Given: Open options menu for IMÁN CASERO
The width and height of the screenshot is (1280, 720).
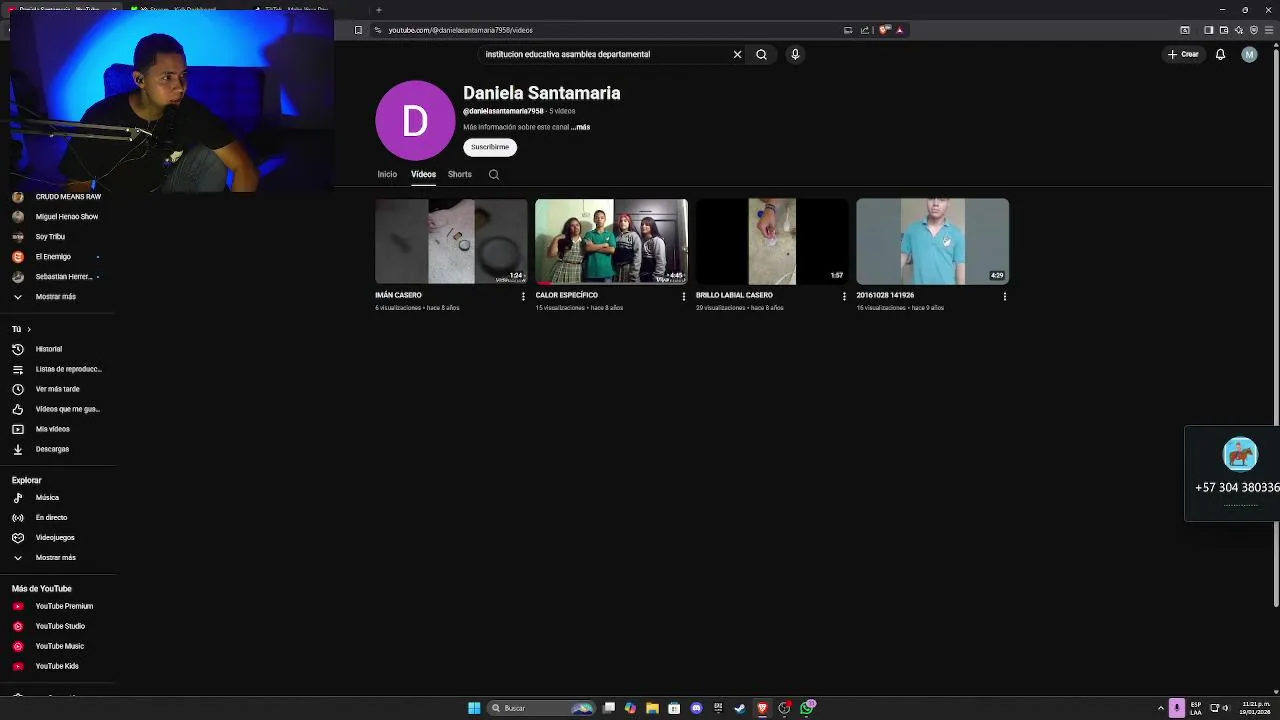Looking at the screenshot, I should [x=523, y=296].
